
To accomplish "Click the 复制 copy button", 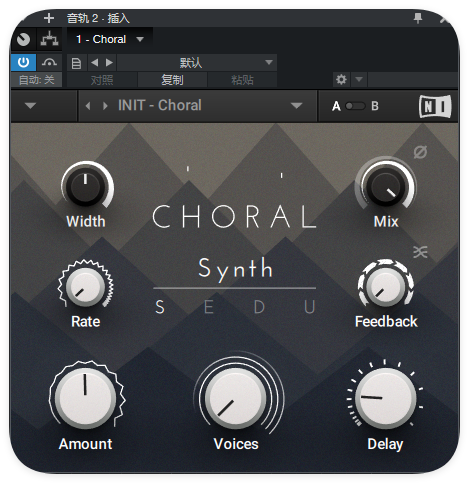I will [172, 80].
